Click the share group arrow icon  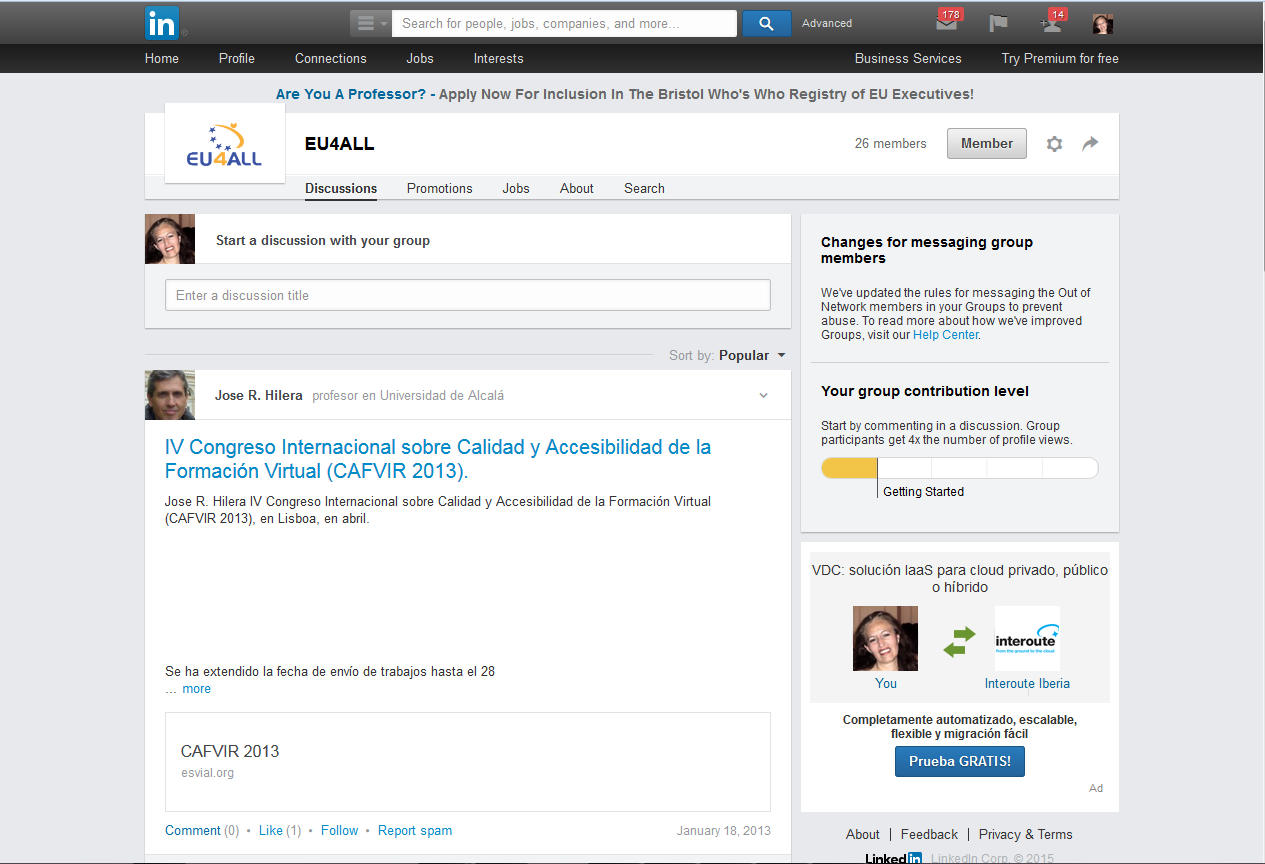(1090, 144)
